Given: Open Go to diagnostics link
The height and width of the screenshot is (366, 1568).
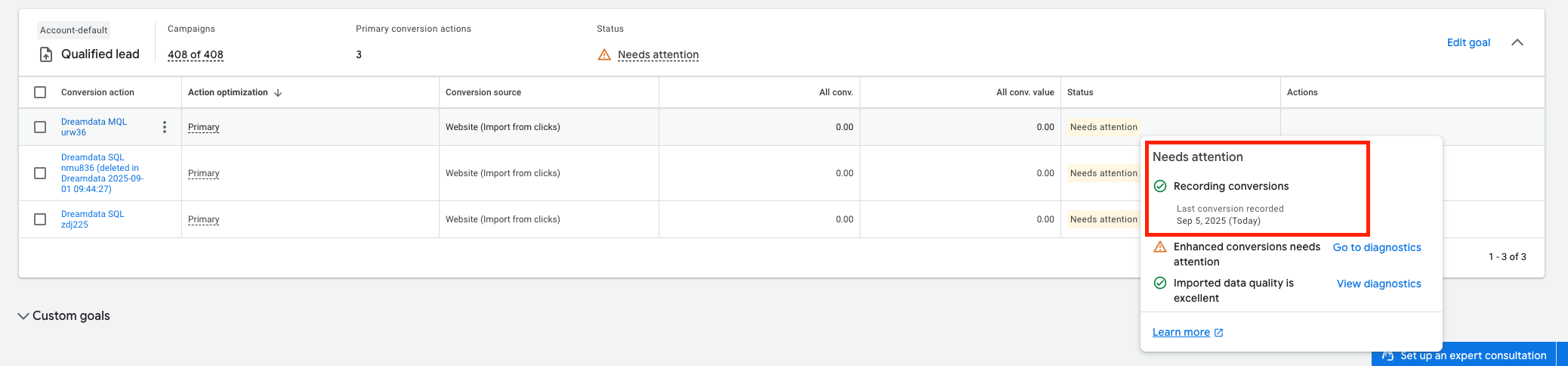Looking at the screenshot, I should click(x=1376, y=247).
